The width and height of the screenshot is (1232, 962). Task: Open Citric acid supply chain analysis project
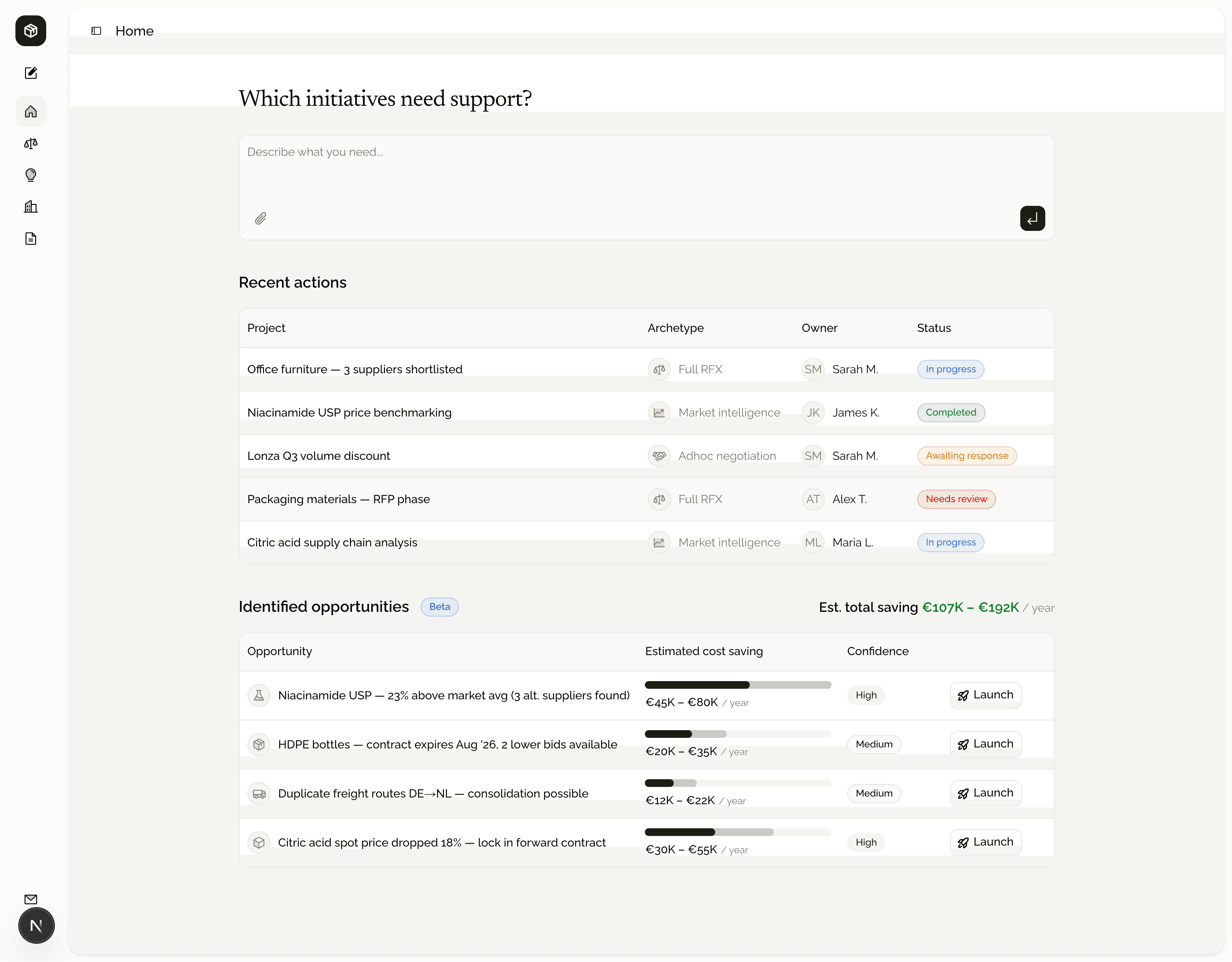(x=332, y=543)
